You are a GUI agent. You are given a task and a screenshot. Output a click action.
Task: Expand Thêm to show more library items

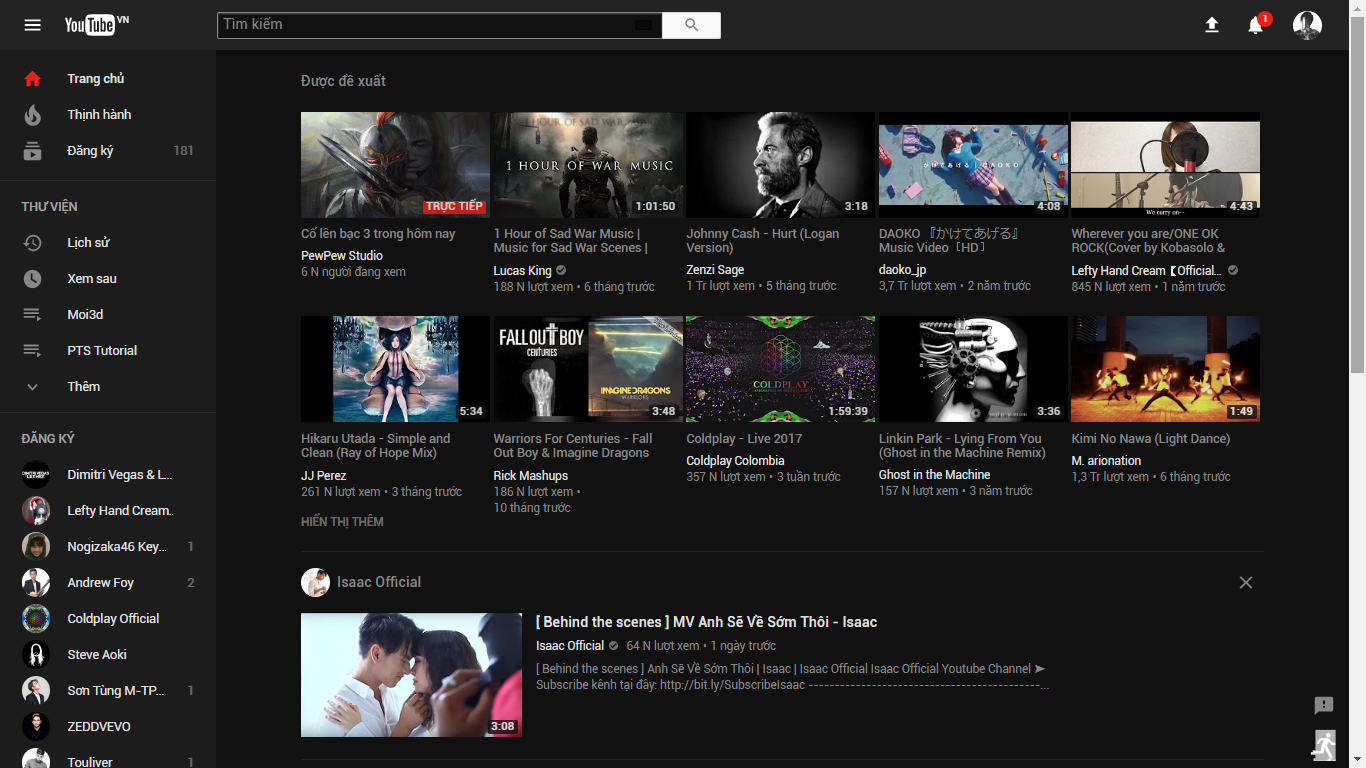coord(108,387)
